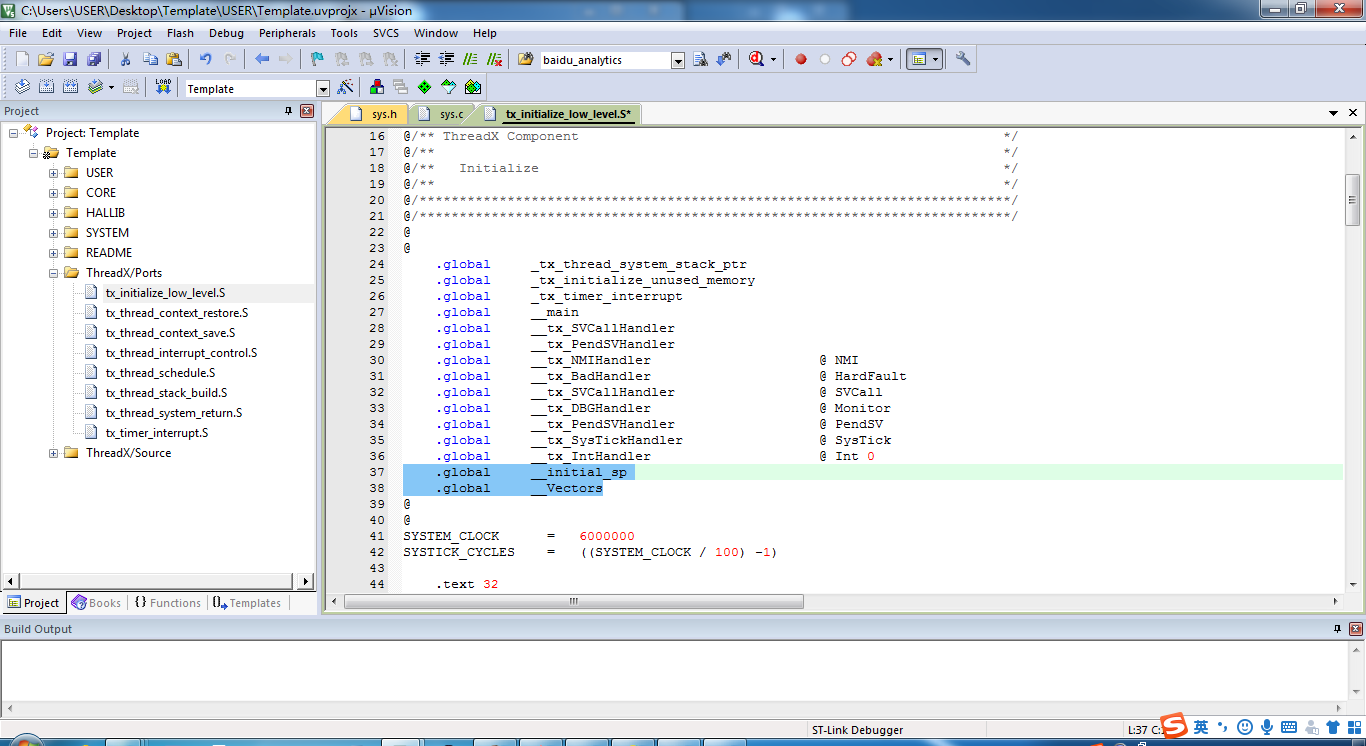Open the find text dropdown baidu_analytics
Screen dimensions: 1366x746
point(678,60)
